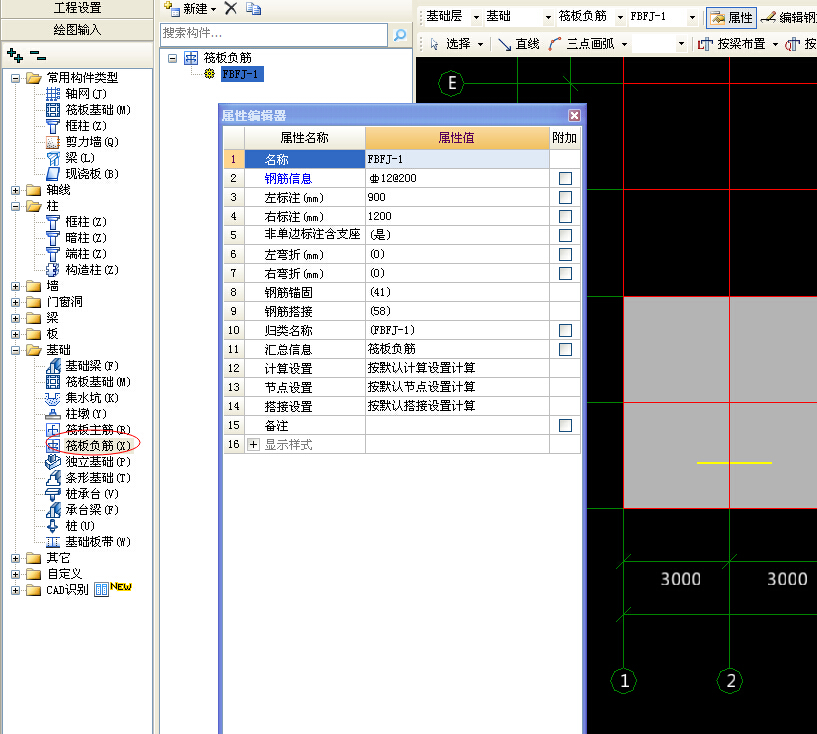Select 桩(U) item
The image size is (817, 734).
[x=70, y=526]
